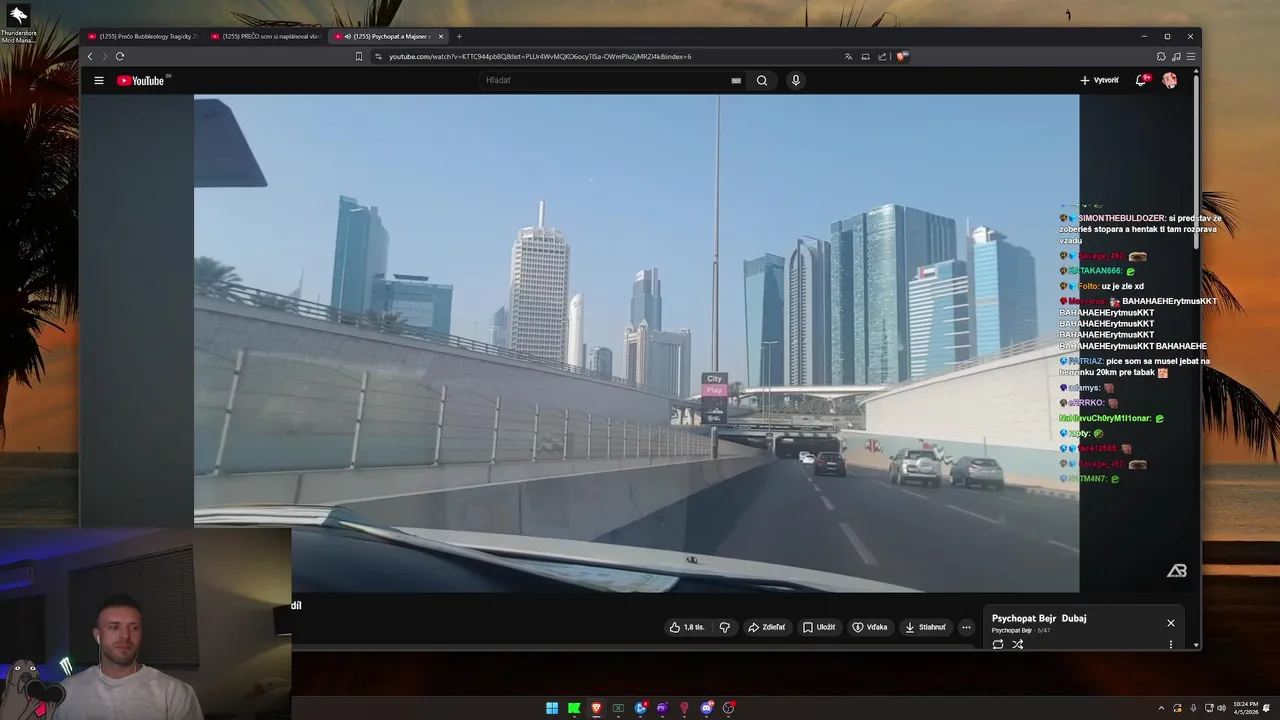Open the Psychopat Bejr playlist link
The image size is (1280, 720).
tap(1011, 630)
